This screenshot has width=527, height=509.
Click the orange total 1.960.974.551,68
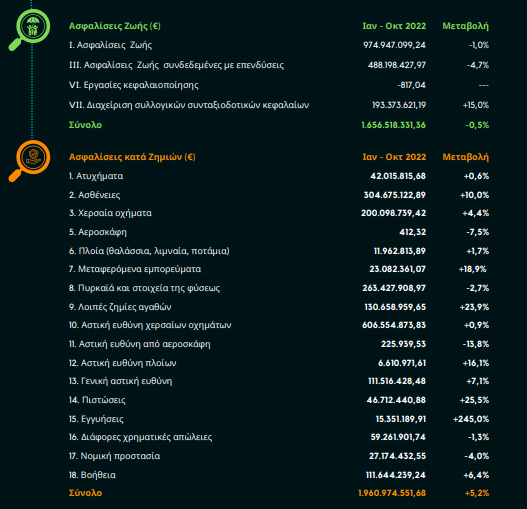pyautogui.click(x=392, y=493)
